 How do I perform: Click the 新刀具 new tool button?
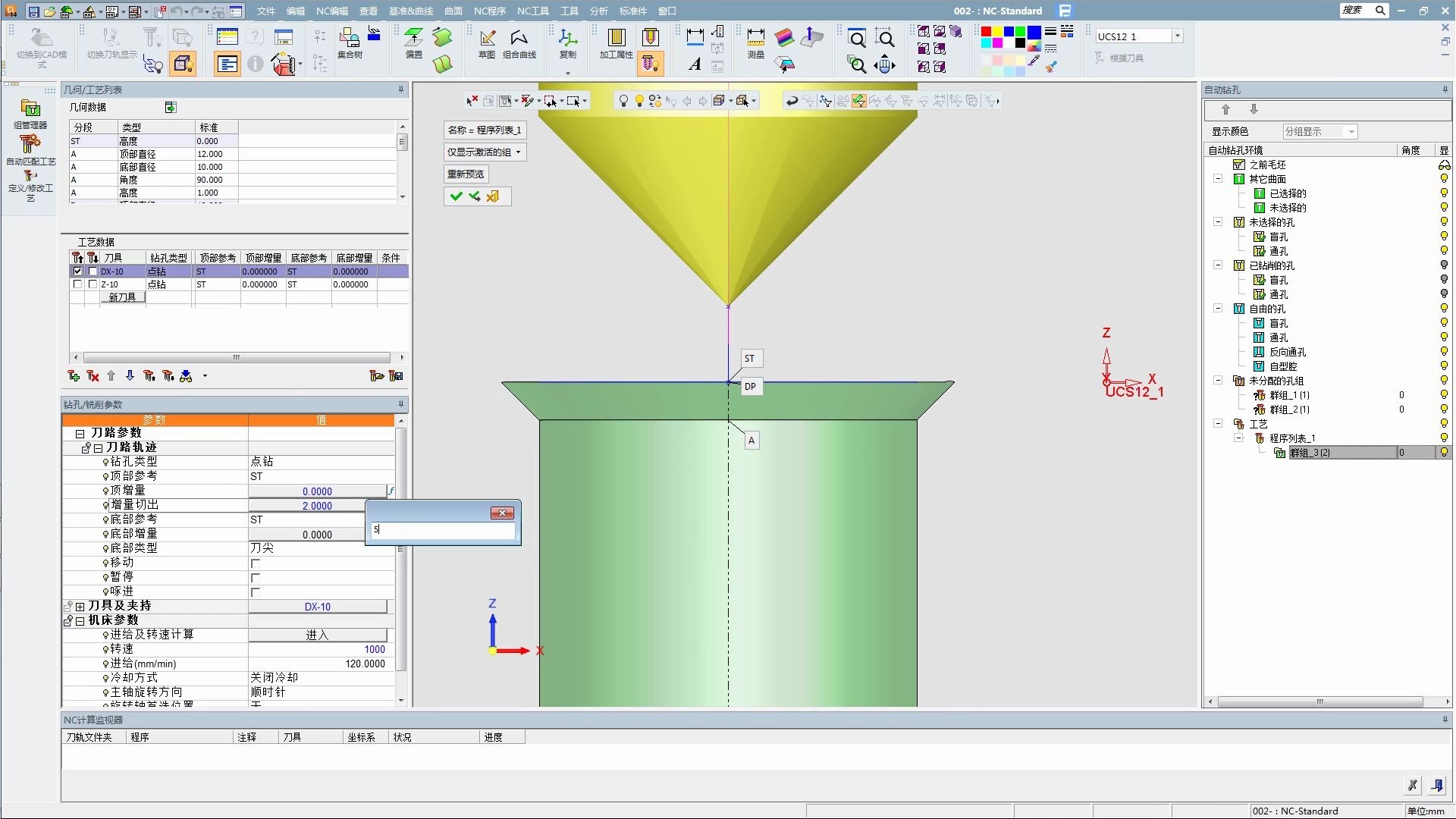click(x=122, y=297)
